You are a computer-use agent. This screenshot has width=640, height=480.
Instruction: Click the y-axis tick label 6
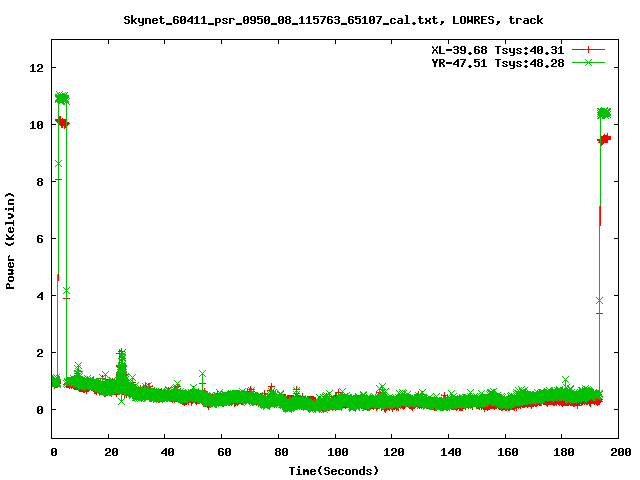(x=40, y=239)
